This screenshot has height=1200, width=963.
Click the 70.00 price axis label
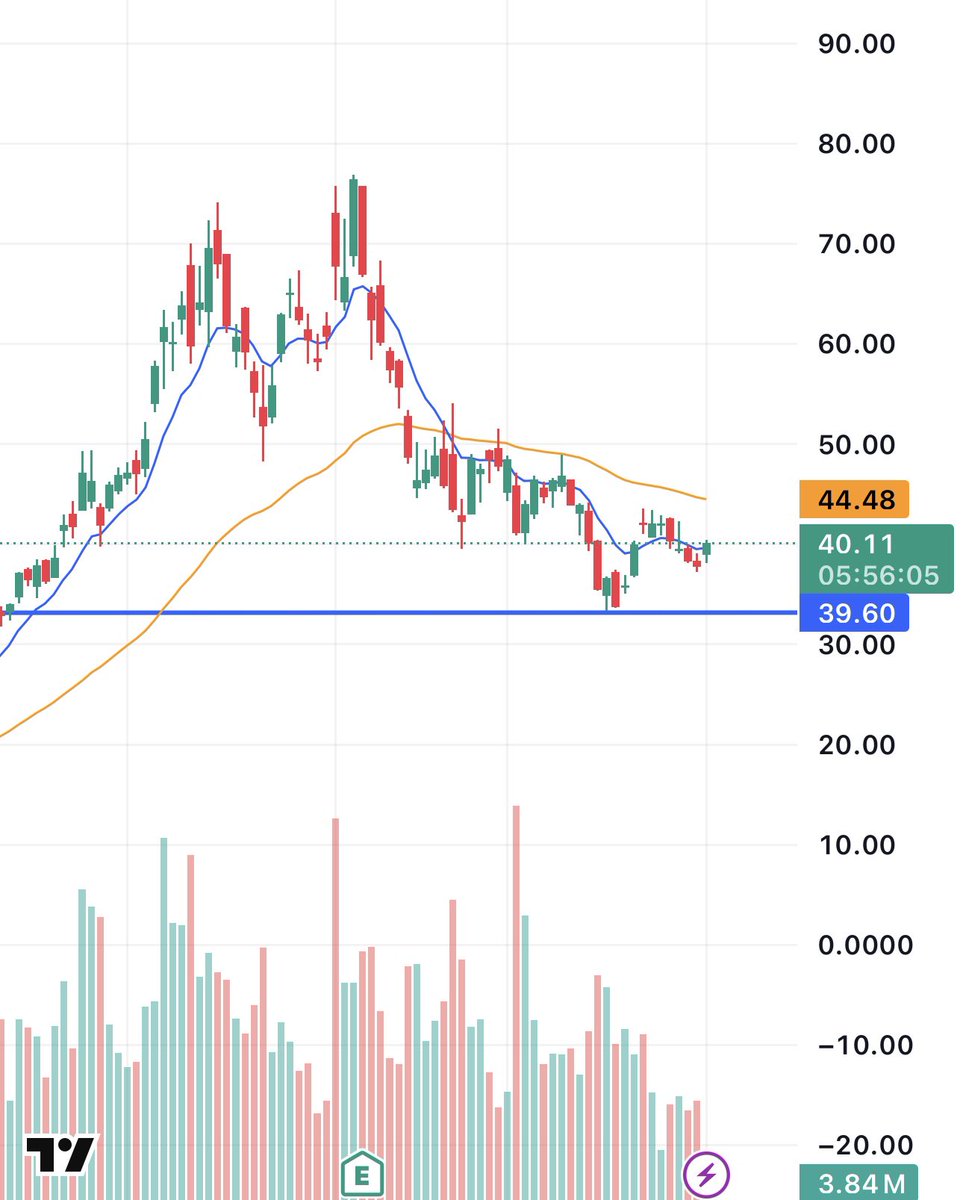click(x=856, y=244)
